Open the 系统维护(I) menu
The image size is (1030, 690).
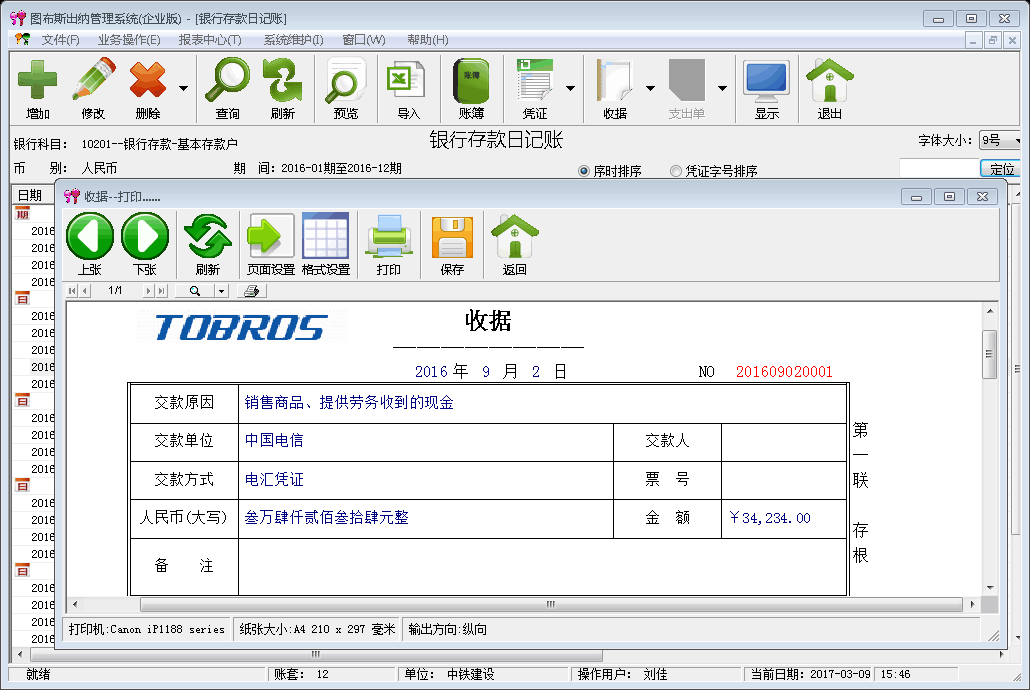pyautogui.click(x=293, y=39)
